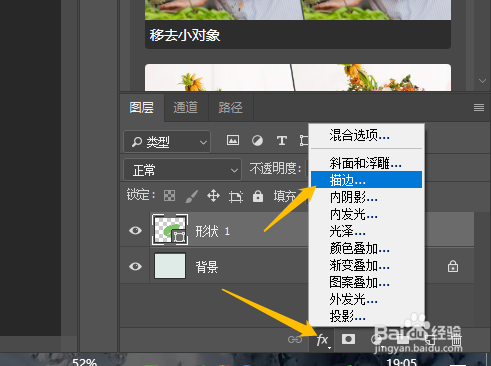This screenshot has height=366, width=491.
Task: Choose 外发光... from the menu
Action: [x=366, y=299]
